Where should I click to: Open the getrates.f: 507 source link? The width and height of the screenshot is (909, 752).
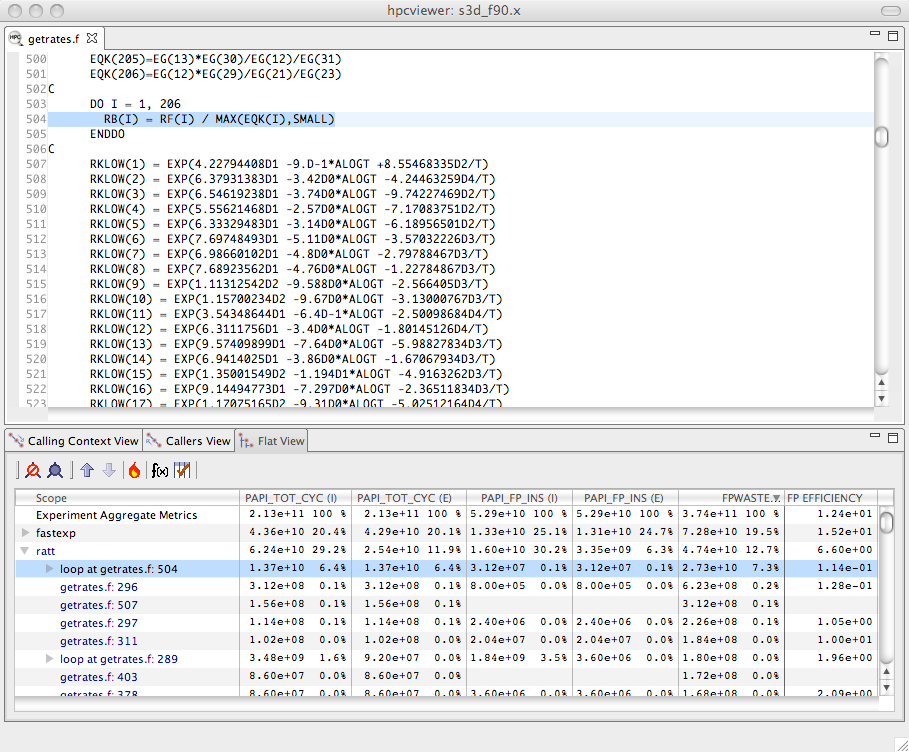coord(98,605)
